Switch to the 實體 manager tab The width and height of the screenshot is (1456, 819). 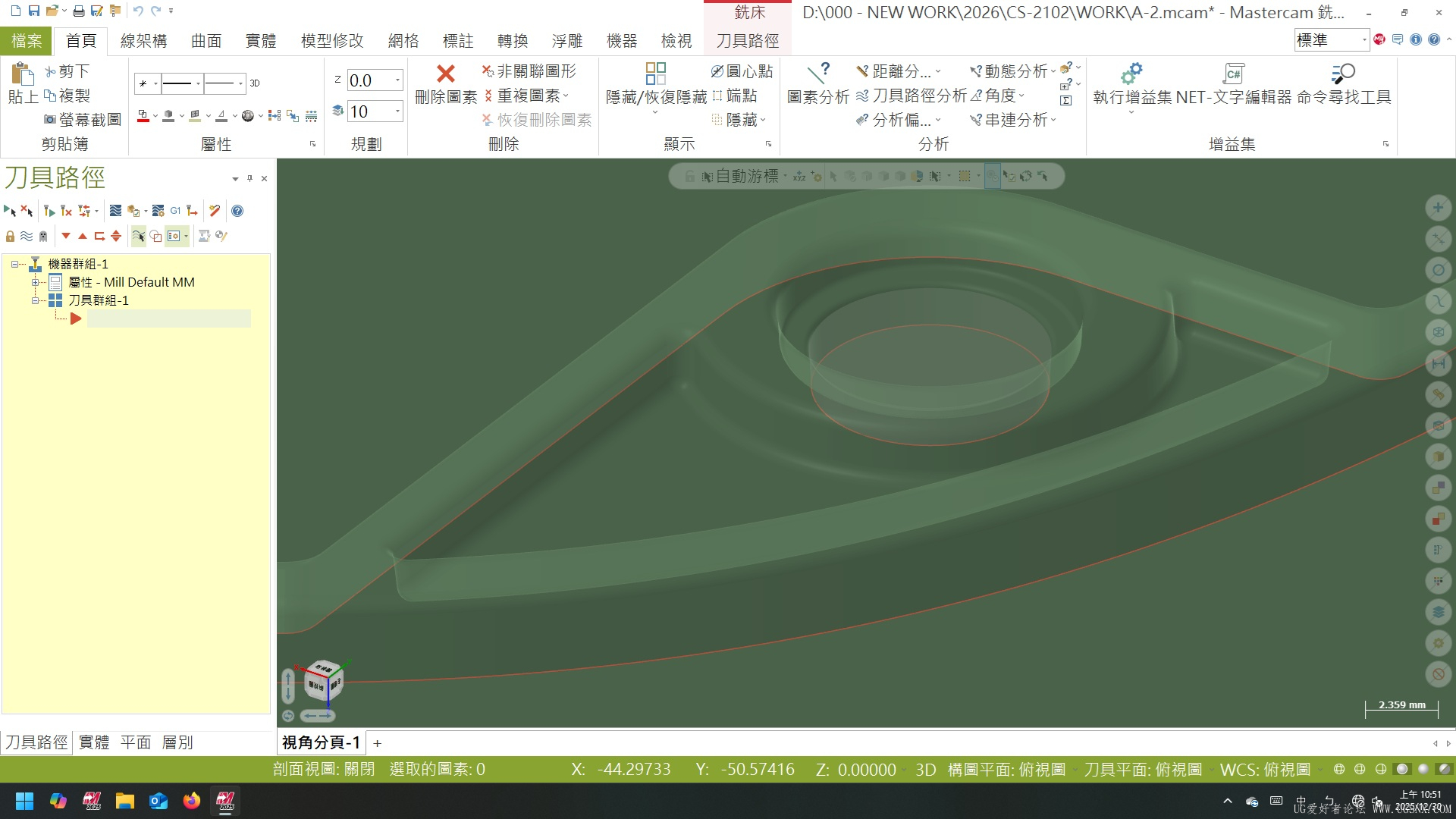pyautogui.click(x=94, y=742)
